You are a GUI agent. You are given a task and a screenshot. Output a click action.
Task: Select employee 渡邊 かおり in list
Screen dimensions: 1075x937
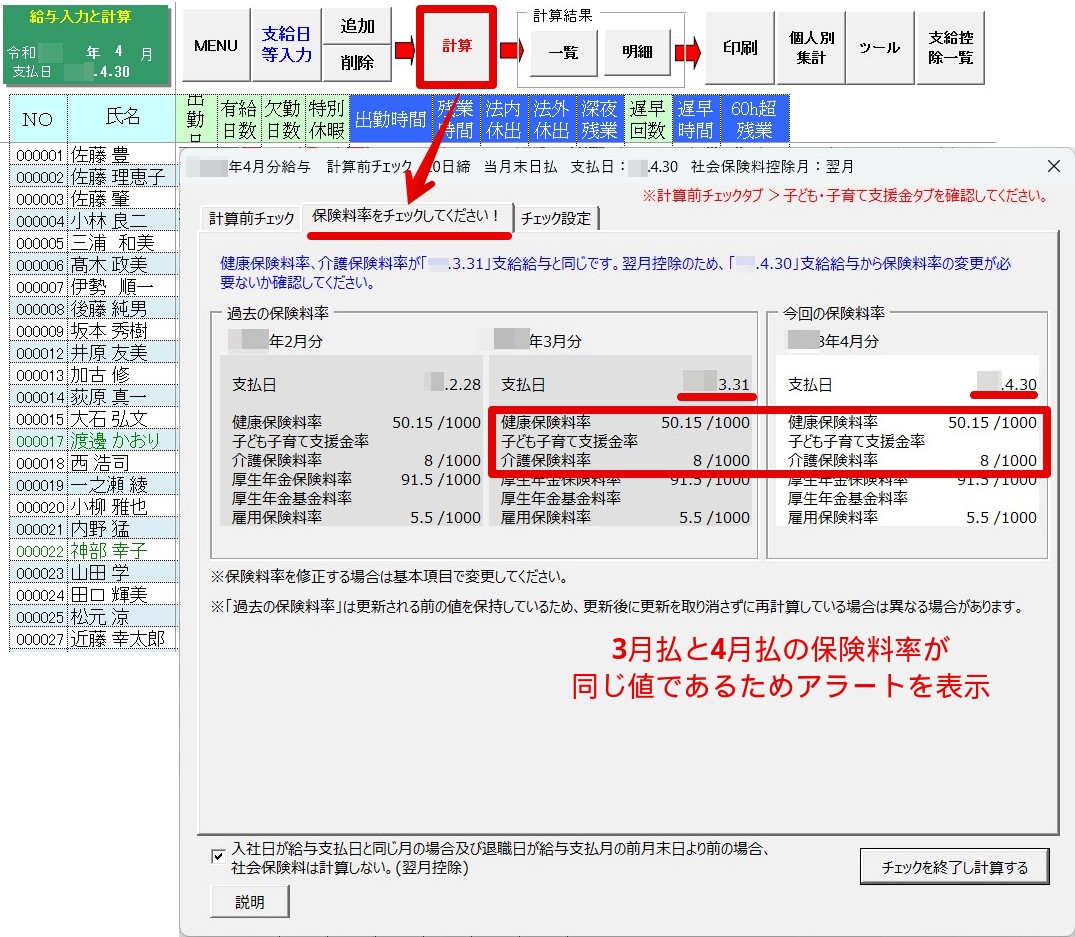pos(114,441)
